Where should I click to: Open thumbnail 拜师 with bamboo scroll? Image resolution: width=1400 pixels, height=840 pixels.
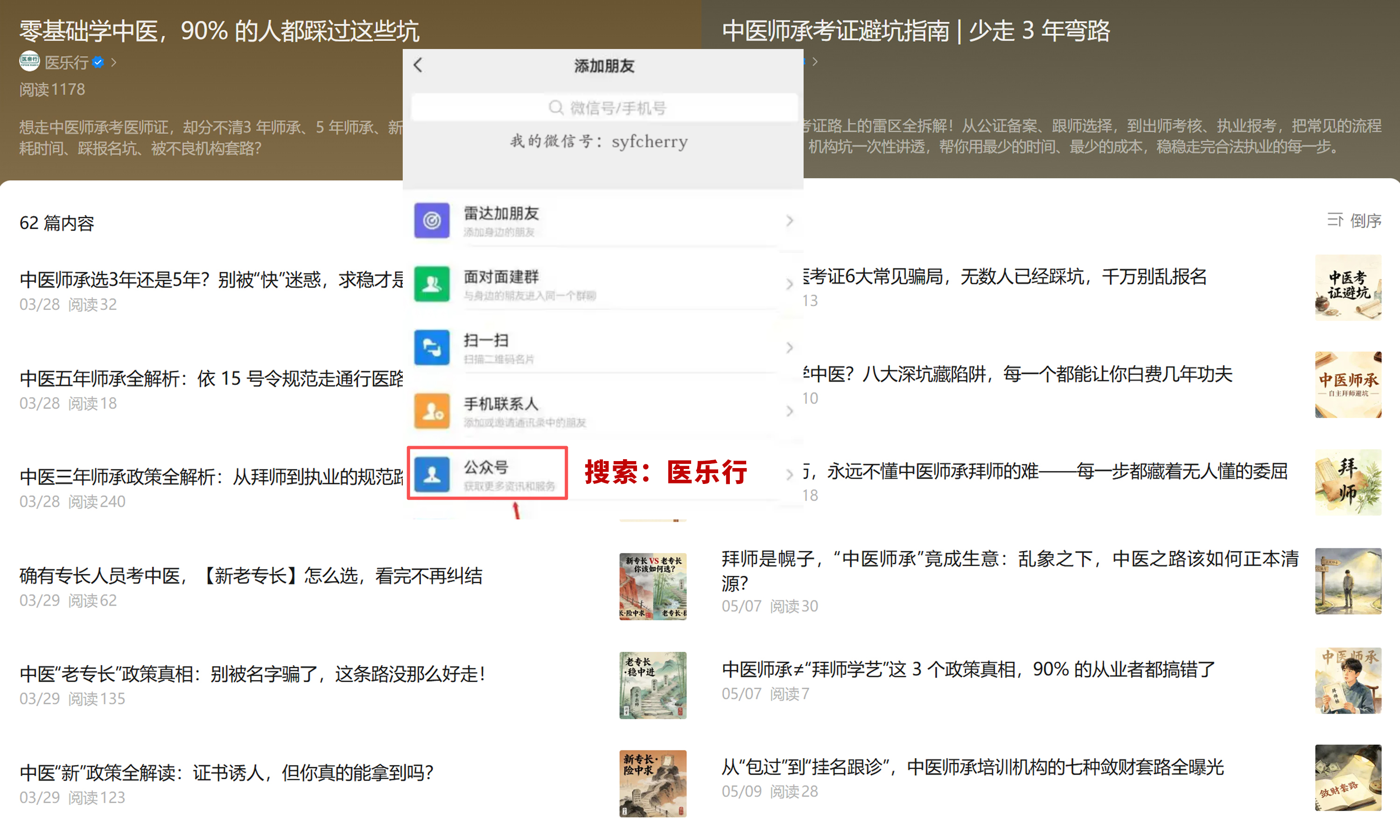(1348, 482)
